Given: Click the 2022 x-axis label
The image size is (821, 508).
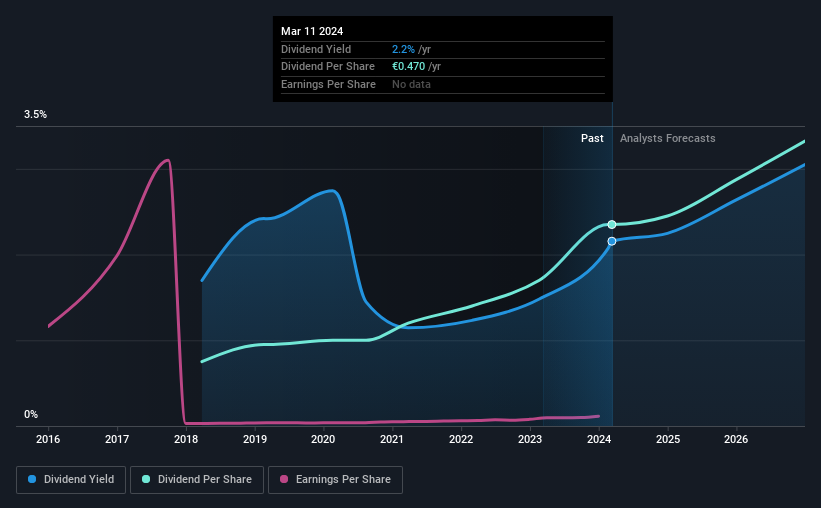Looking at the screenshot, I should [x=461, y=439].
